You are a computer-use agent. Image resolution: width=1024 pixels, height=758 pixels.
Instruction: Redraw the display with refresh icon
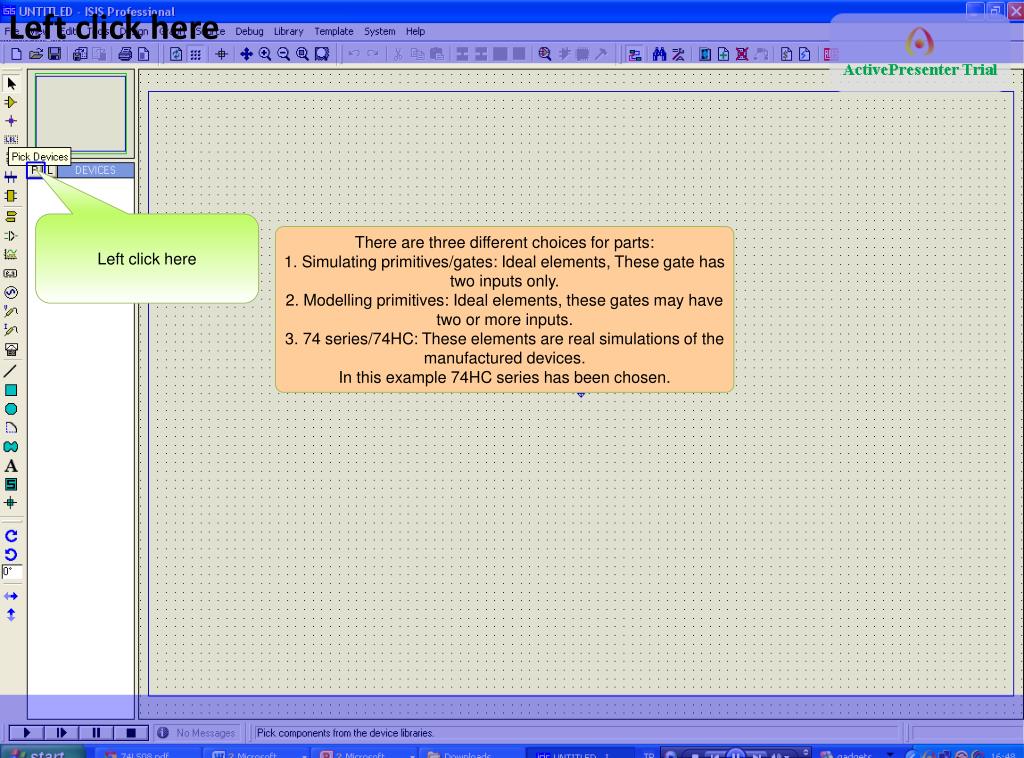tap(176, 54)
